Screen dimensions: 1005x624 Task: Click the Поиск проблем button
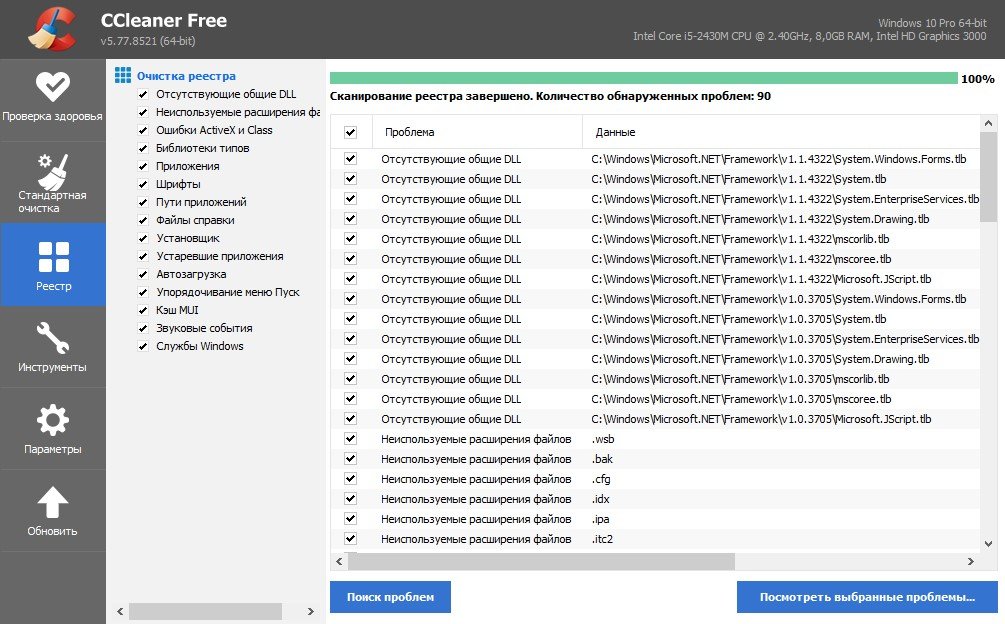pyautogui.click(x=390, y=597)
